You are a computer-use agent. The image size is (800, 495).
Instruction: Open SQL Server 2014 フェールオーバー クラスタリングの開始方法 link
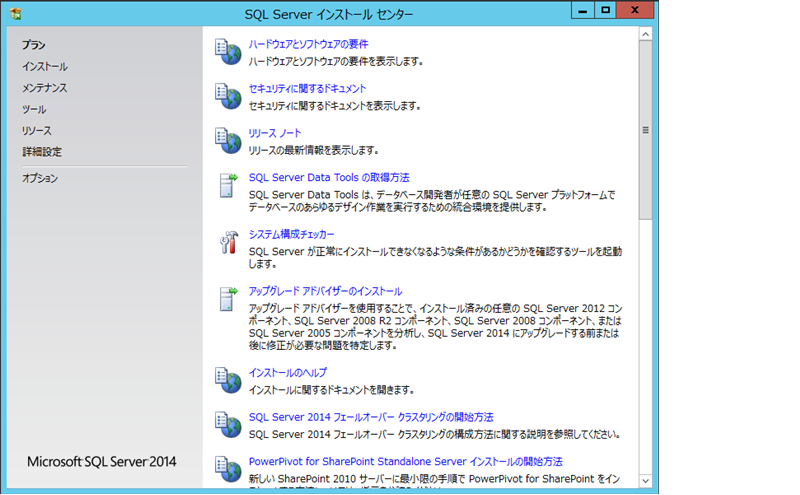(371, 417)
